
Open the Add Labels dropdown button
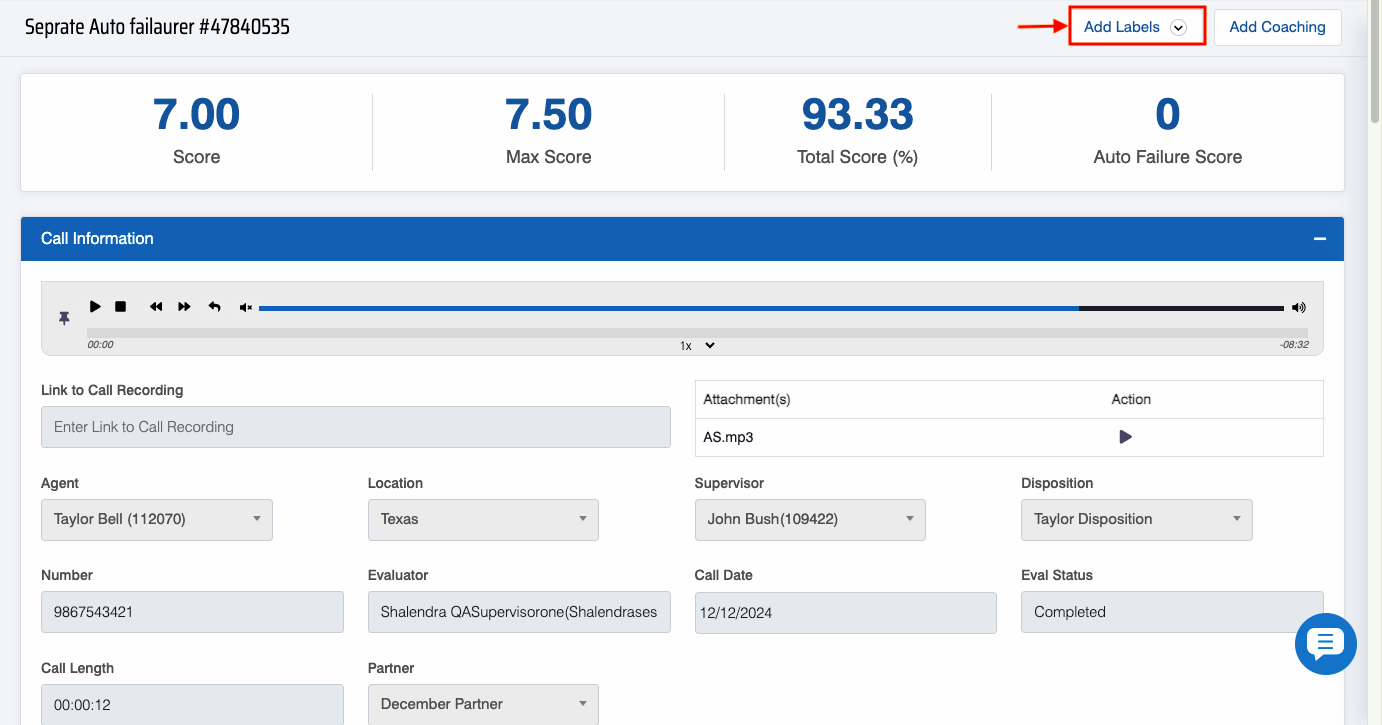[1136, 27]
